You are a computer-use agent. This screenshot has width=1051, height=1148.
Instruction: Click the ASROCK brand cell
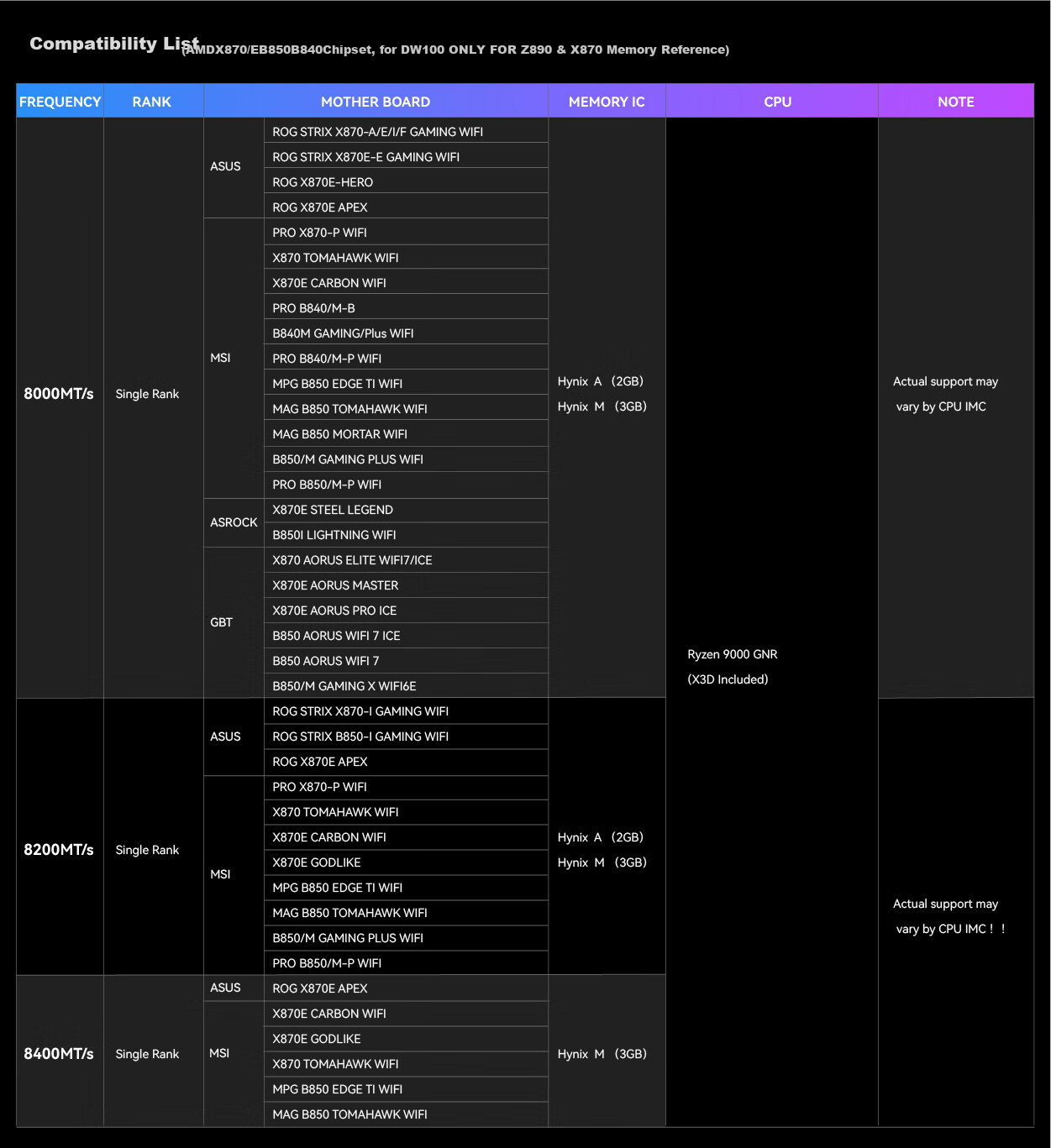coord(234,522)
